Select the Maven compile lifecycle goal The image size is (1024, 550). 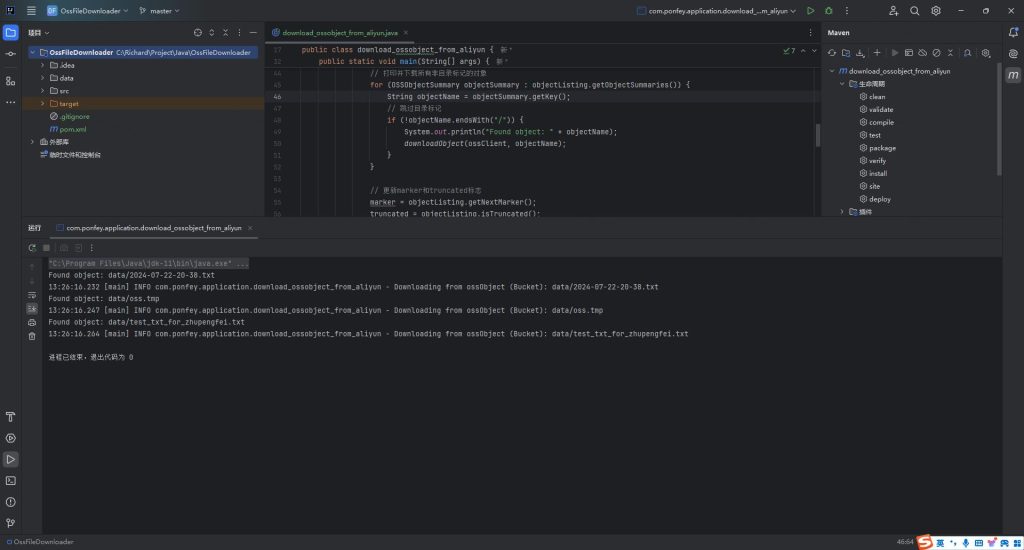pyautogui.click(x=881, y=122)
